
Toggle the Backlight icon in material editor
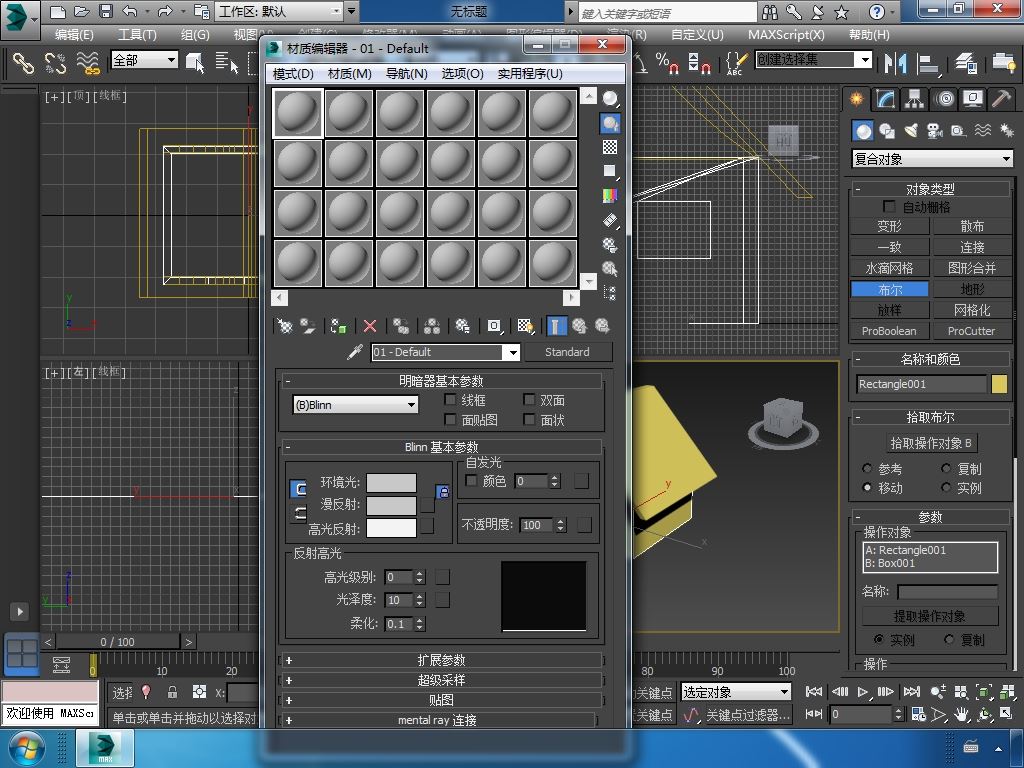pos(610,123)
